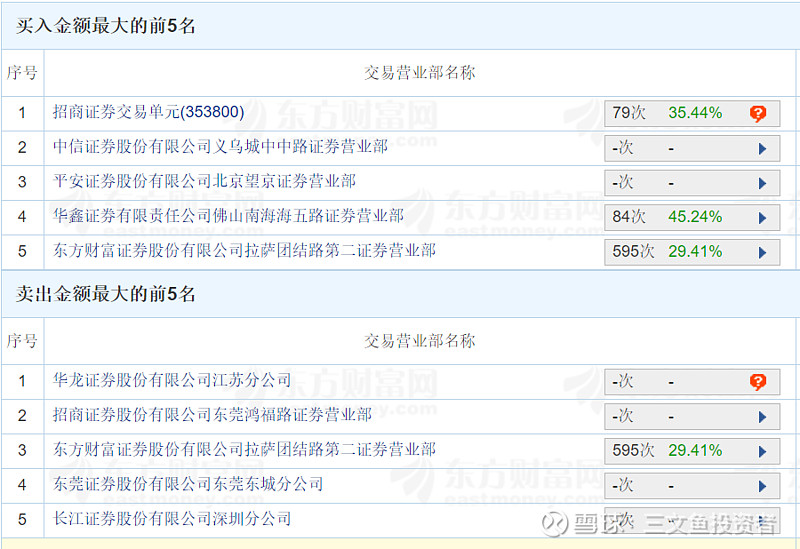Click blue arrow for 招商证券 东莞鸿福路 row
The height and width of the screenshot is (549, 800).
coord(762,417)
